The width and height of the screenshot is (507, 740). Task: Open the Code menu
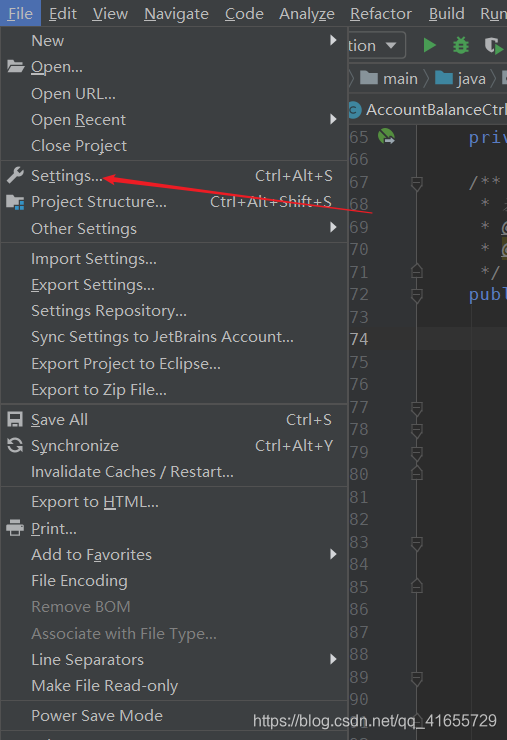click(244, 14)
